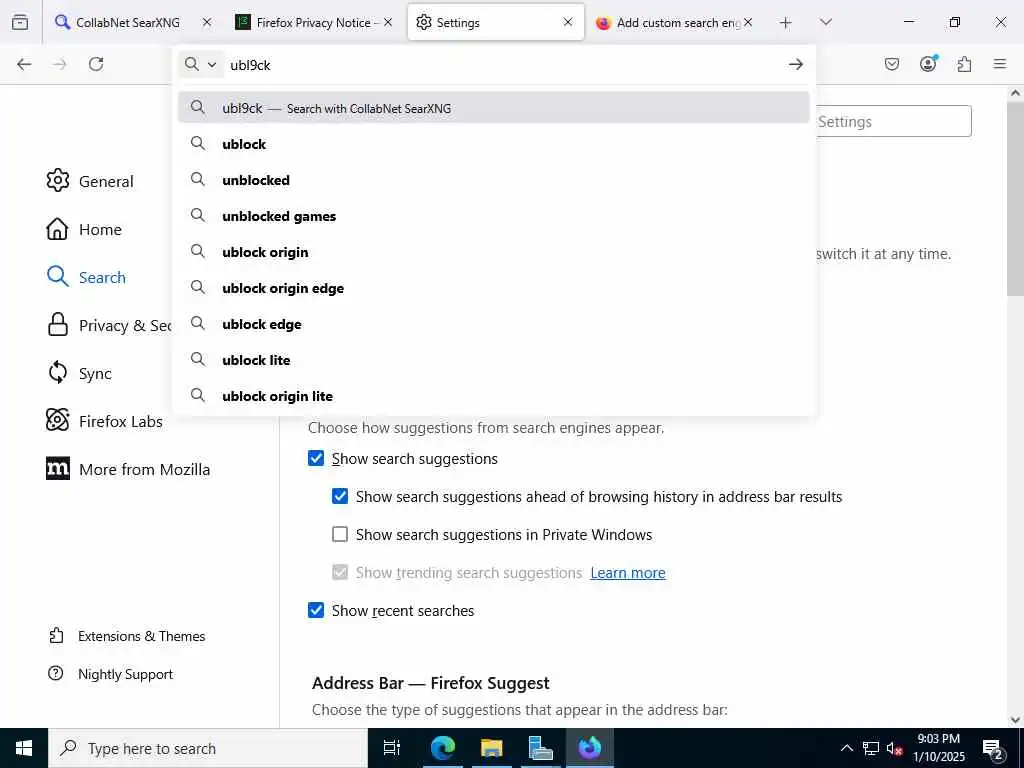The image size is (1024, 768).
Task: Click the Firefox Nightly taskbar icon
Action: (x=590, y=748)
